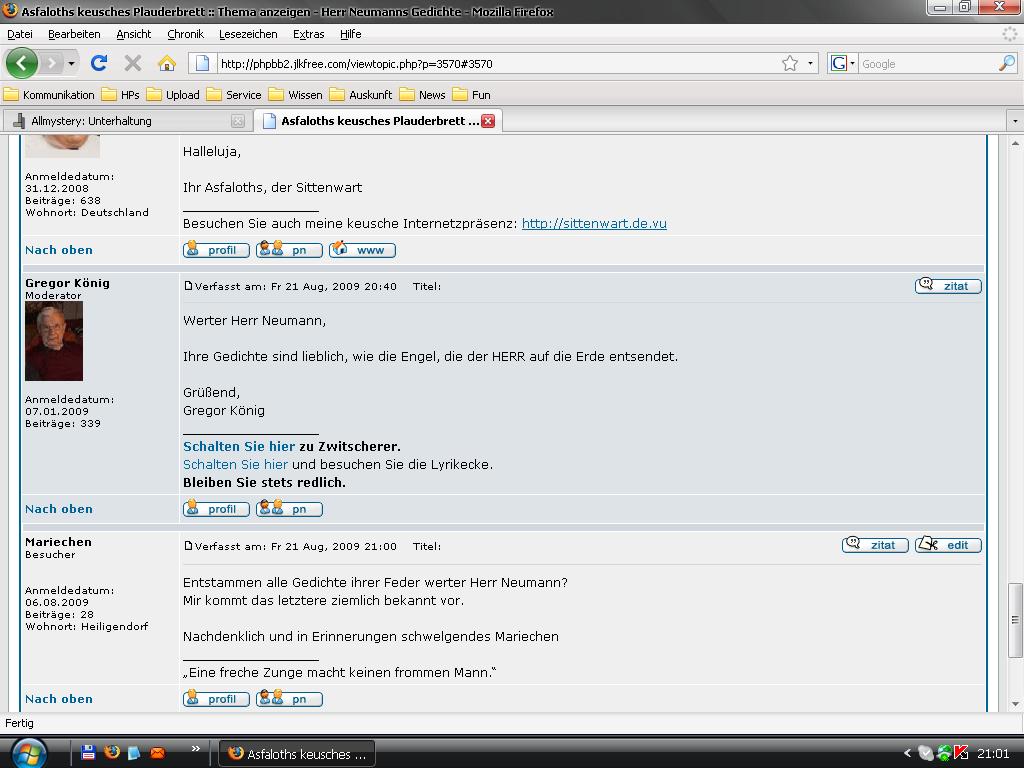Reload the page with the refresh icon
Viewport: 1024px width, 768px height.
tap(99, 63)
